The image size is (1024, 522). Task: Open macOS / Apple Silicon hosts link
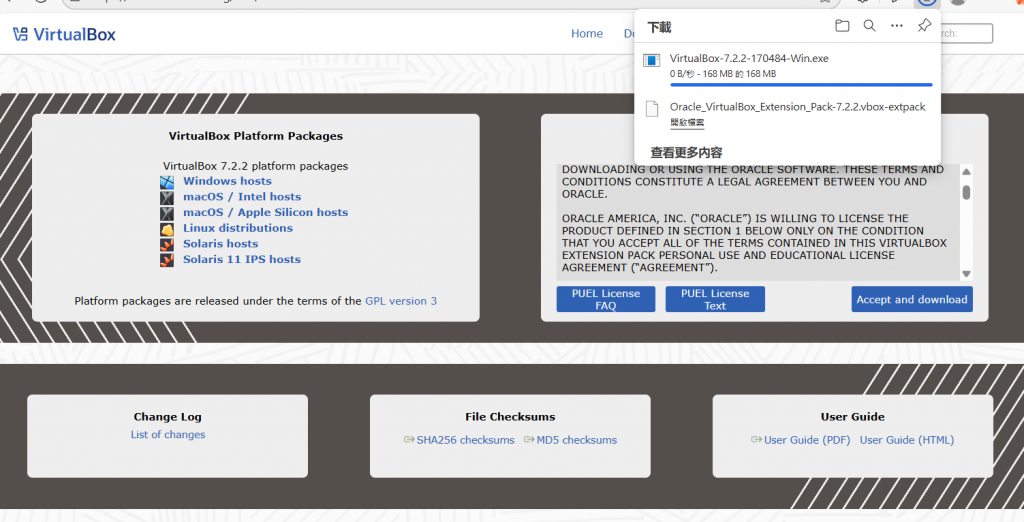pyautogui.click(x=265, y=212)
